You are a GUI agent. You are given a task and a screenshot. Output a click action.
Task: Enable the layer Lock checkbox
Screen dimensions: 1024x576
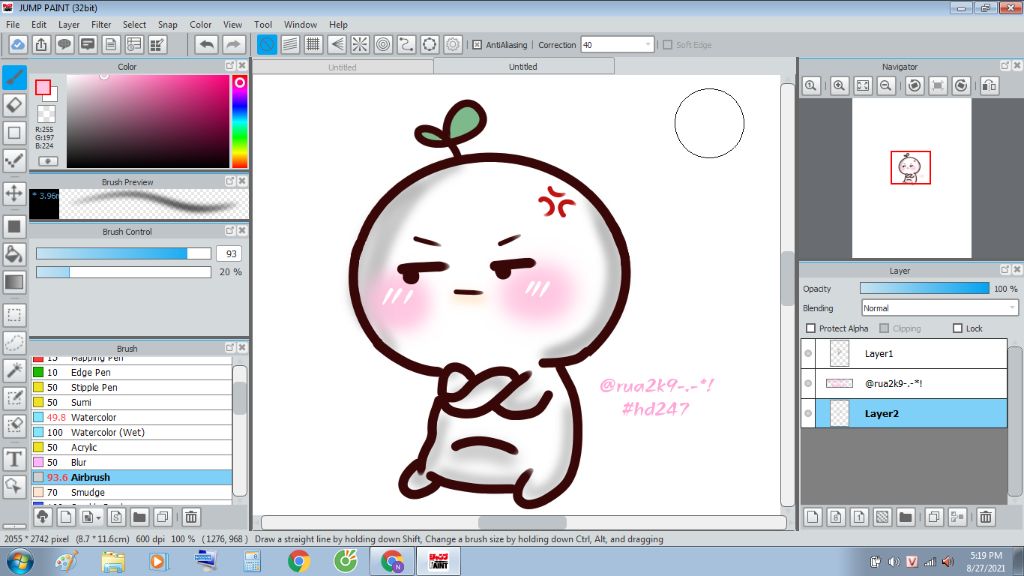pyautogui.click(x=957, y=328)
